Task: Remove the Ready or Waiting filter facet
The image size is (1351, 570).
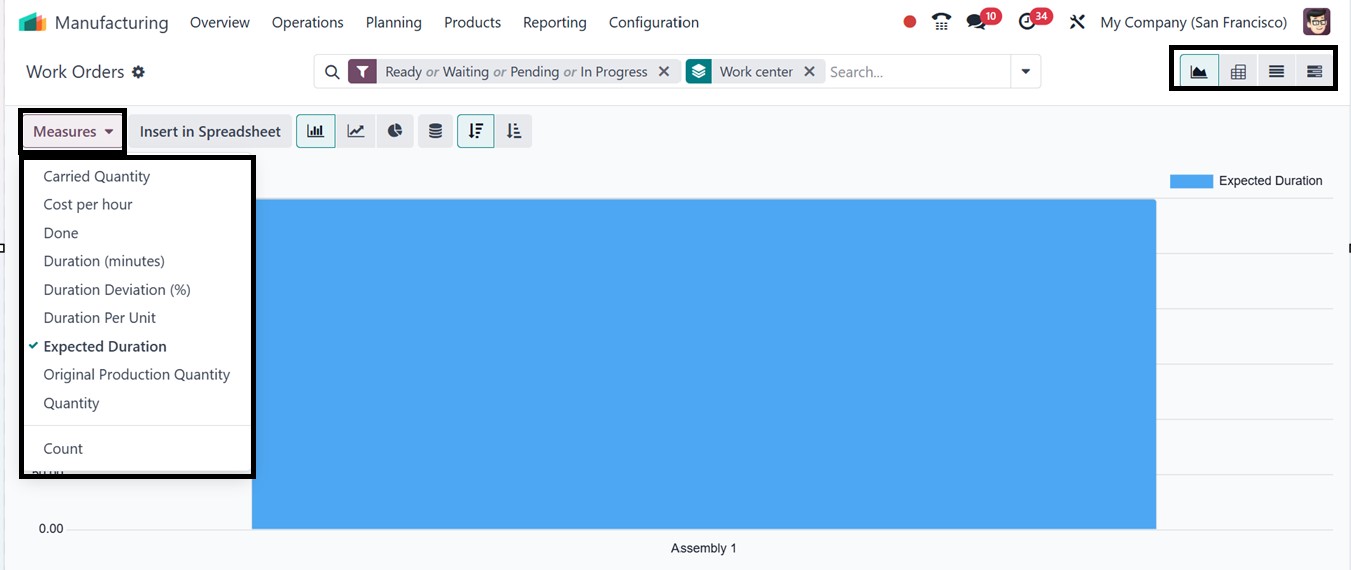Action: coord(664,72)
